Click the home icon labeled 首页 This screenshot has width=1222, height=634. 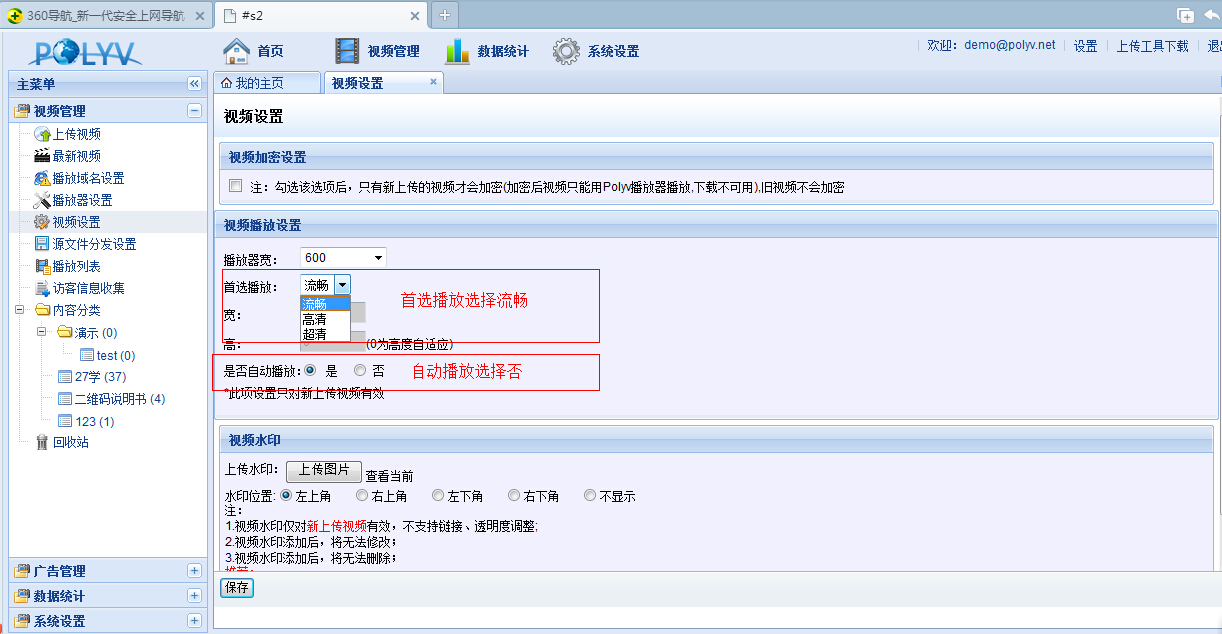pyautogui.click(x=236, y=51)
